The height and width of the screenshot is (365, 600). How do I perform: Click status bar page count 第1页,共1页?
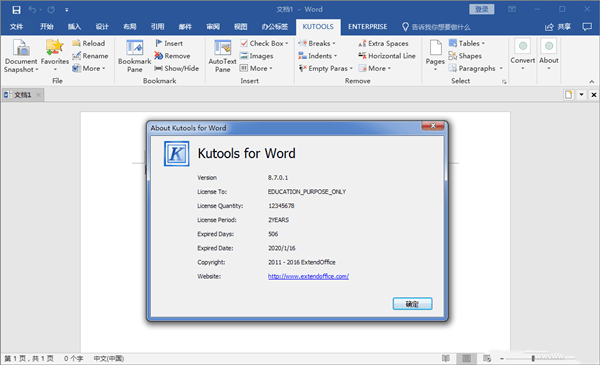point(29,358)
